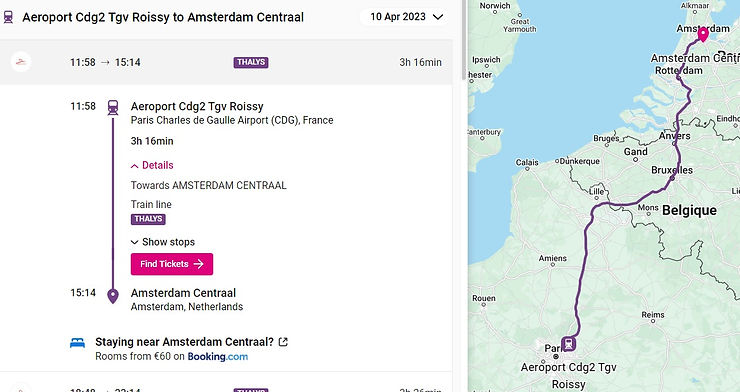Viewport: 740px width, 392px height.
Task: Click the THALYS badge in the journey summary
Action: [x=251, y=62]
